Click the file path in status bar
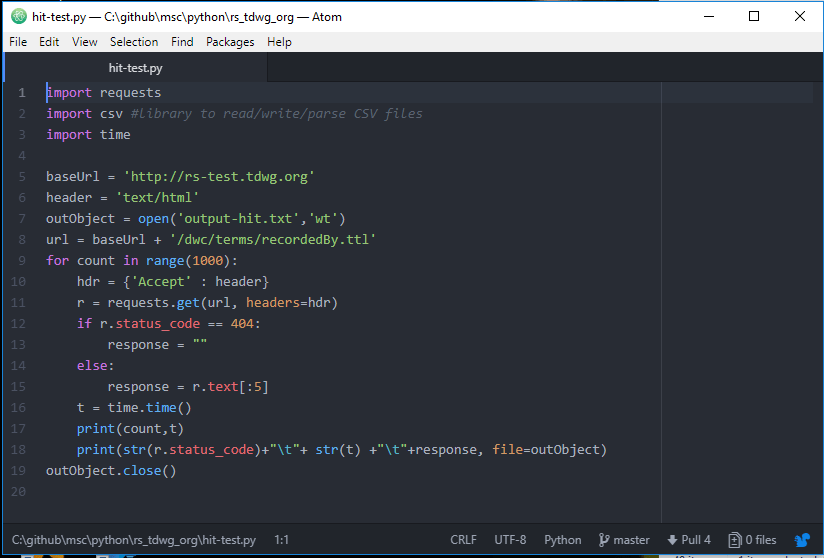Image resolution: width=824 pixels, height=558 pixels. click(134, 540)
